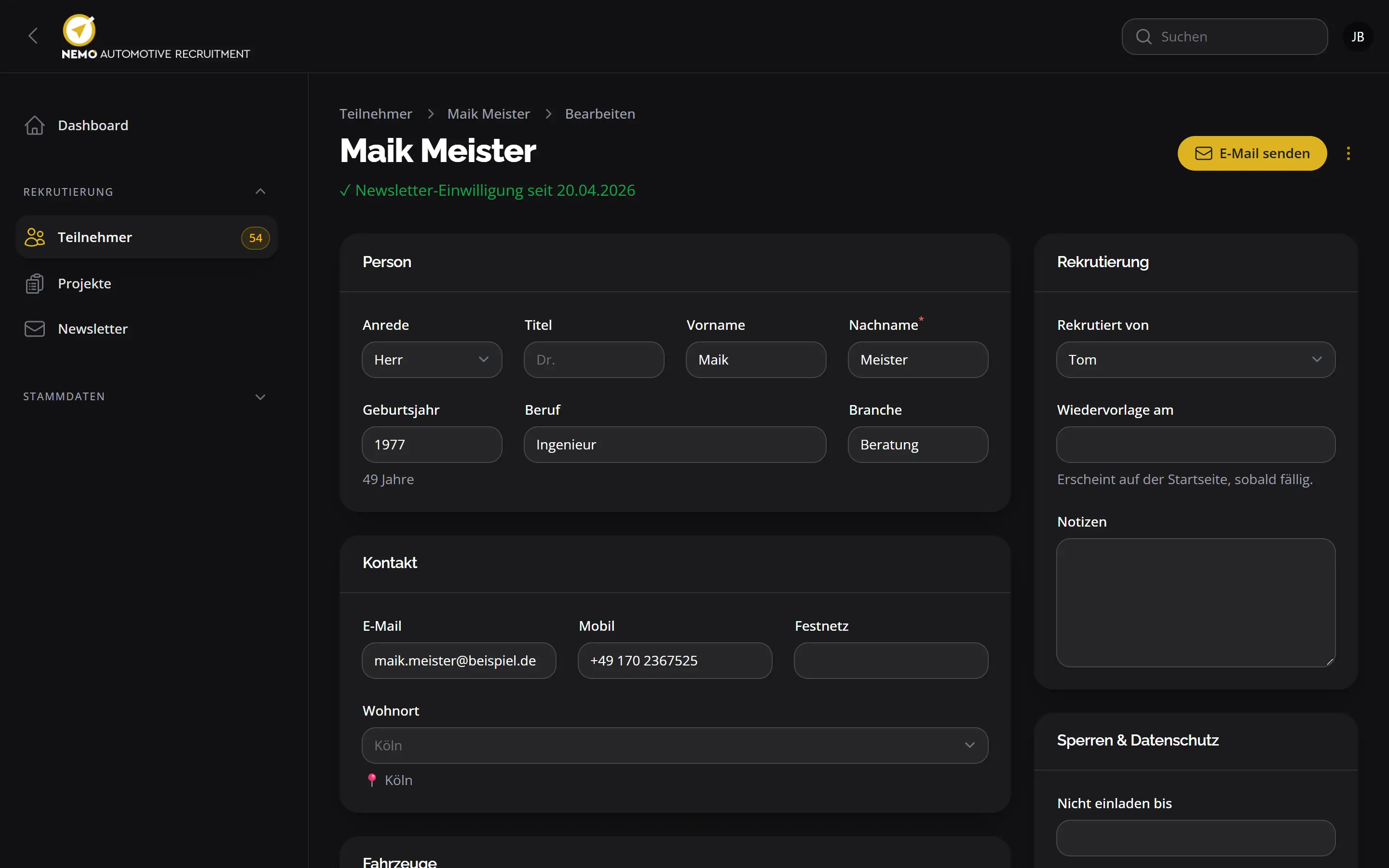
Task: Click the Beruf field showing Ingenieur
Action: [675, 444]
